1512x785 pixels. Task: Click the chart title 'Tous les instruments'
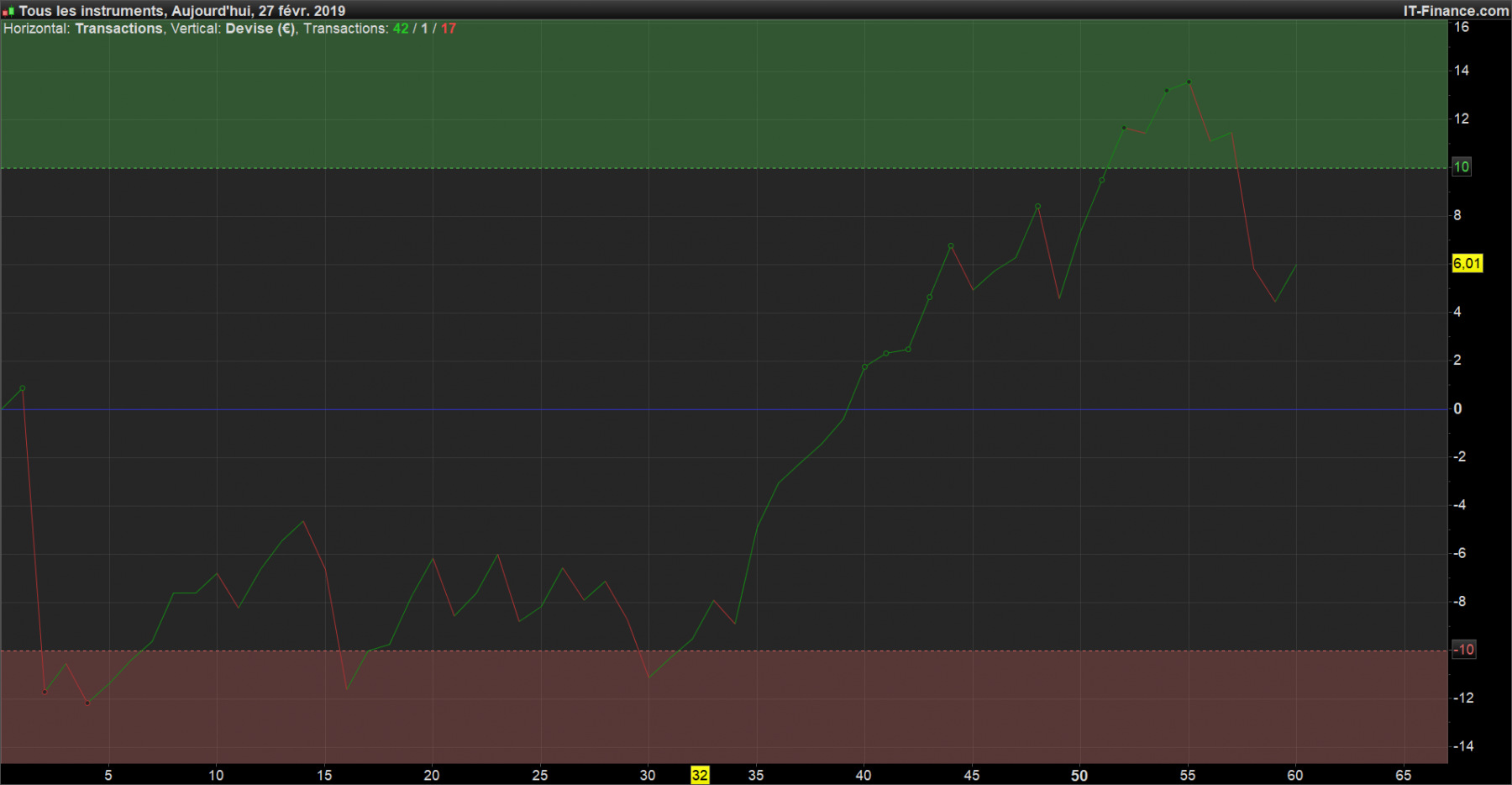pos(92,11)
